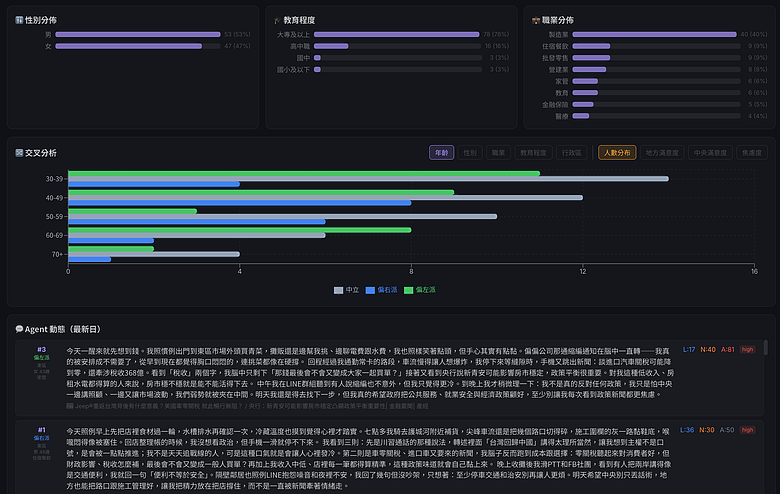
Task: Choose the 人數分布 metric tab
Action: [617, 153]
